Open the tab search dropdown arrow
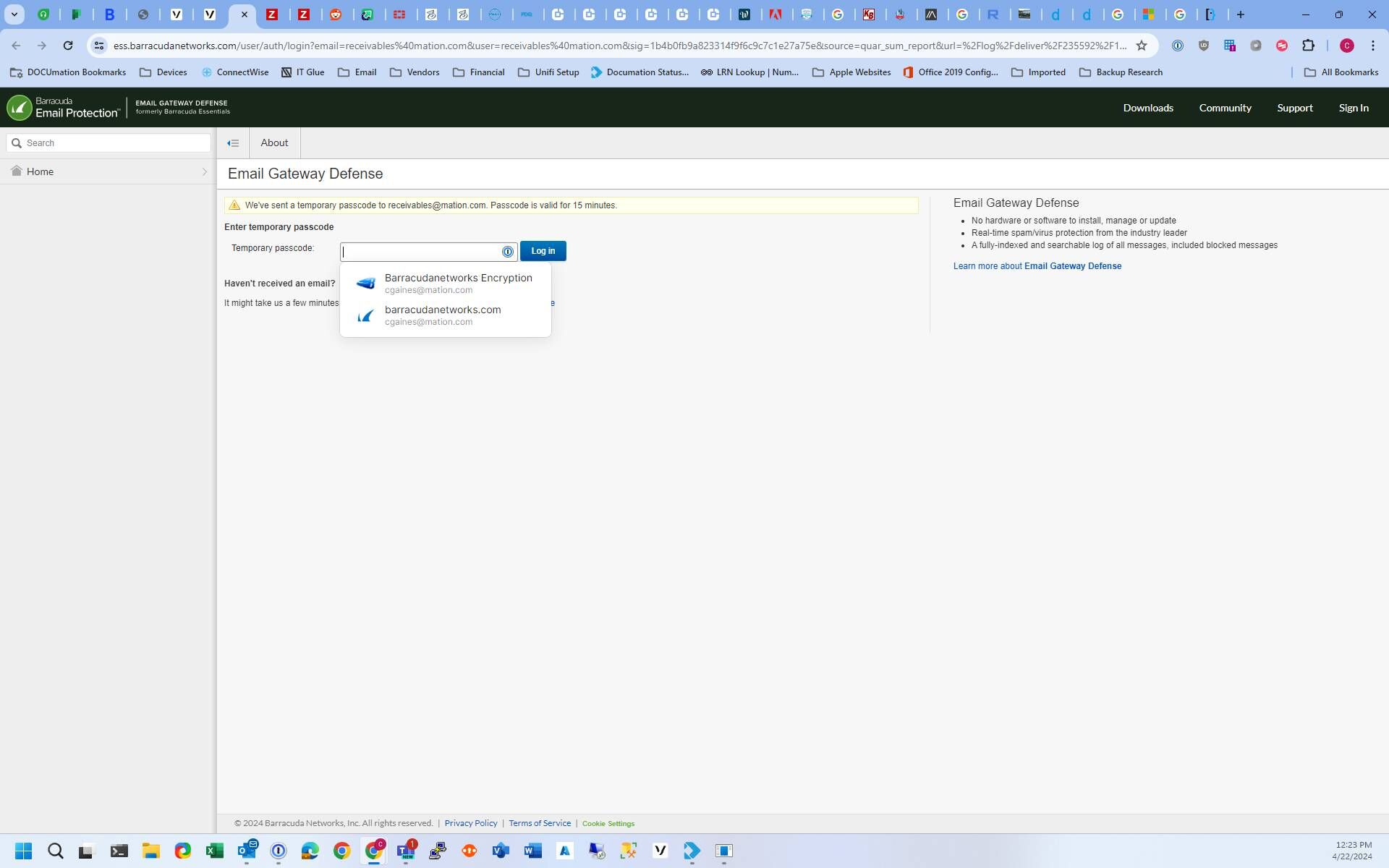Image resolution: width=1389 pixels, height=868 pixels. tap(14, 14)
